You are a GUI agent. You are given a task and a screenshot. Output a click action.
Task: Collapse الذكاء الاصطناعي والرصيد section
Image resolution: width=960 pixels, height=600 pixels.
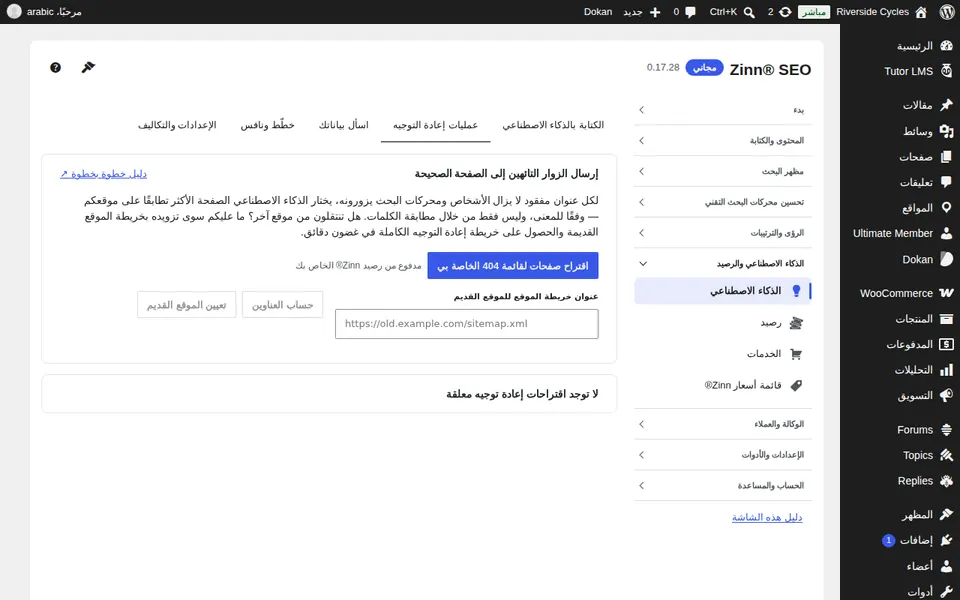click(x=723, y=263)
